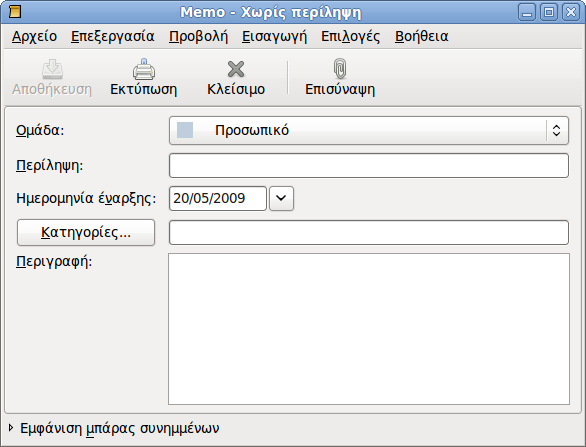This screenshot has width=586, height=447.
Task: Click the date field showing 20/05/2009
Action: click(x=218, y=198)
